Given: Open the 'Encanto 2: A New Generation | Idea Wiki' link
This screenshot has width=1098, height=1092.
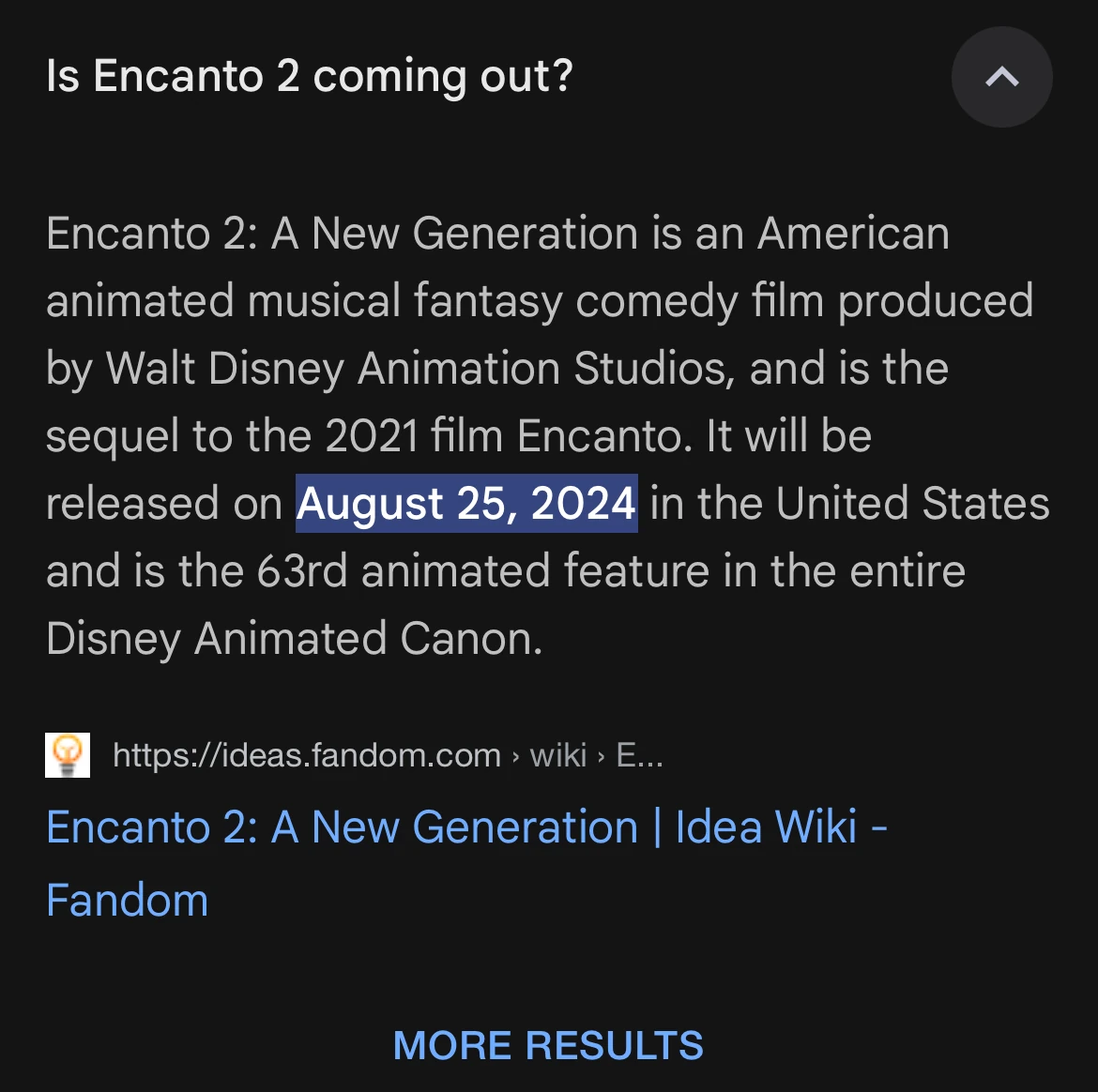Looking at the screenshot, I should (467, 827).
